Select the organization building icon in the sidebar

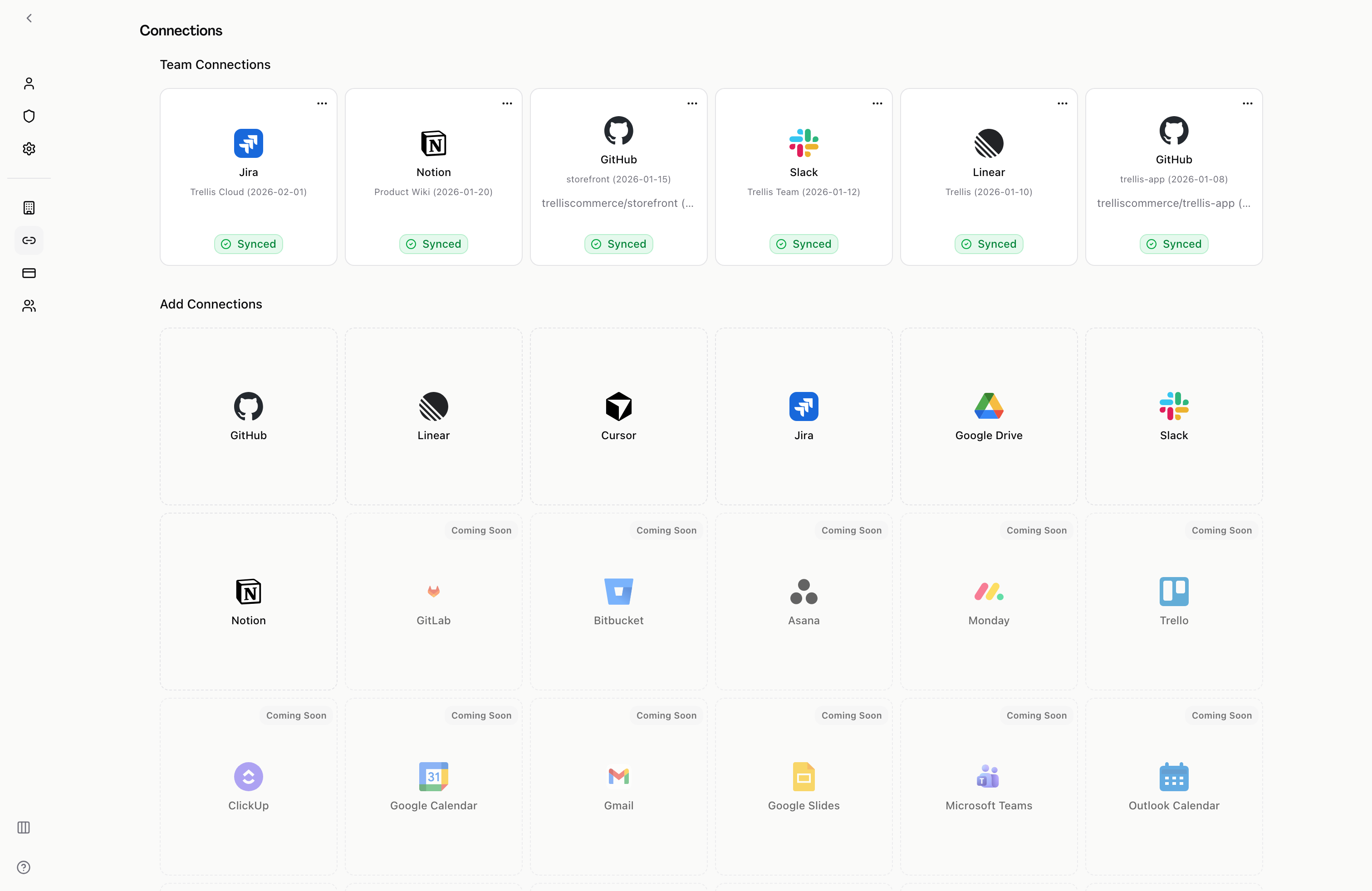[x=29, y=208]
